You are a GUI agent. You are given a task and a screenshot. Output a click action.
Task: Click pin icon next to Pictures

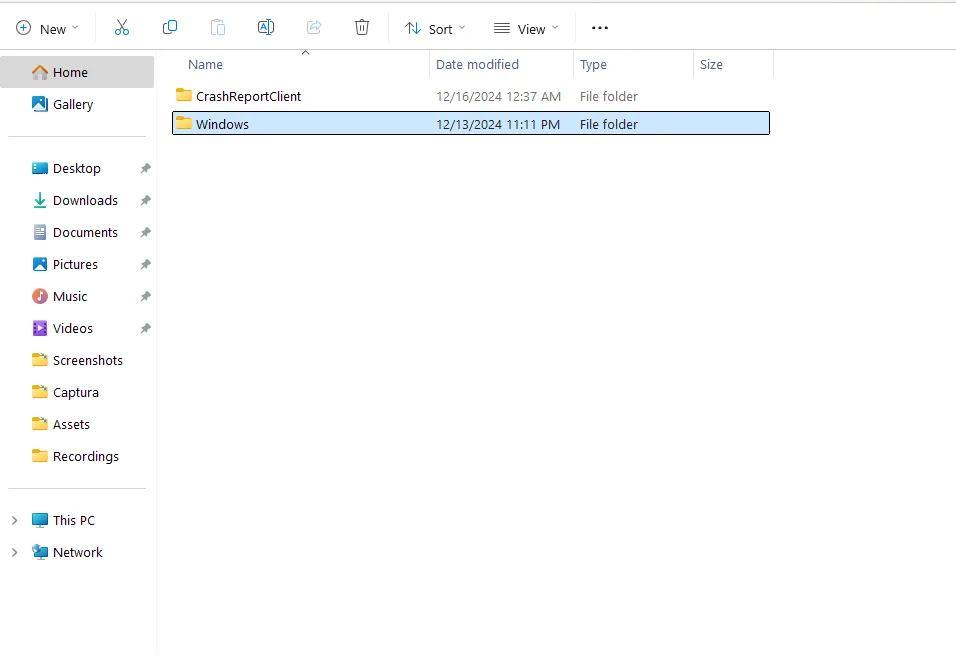(145, 264)
